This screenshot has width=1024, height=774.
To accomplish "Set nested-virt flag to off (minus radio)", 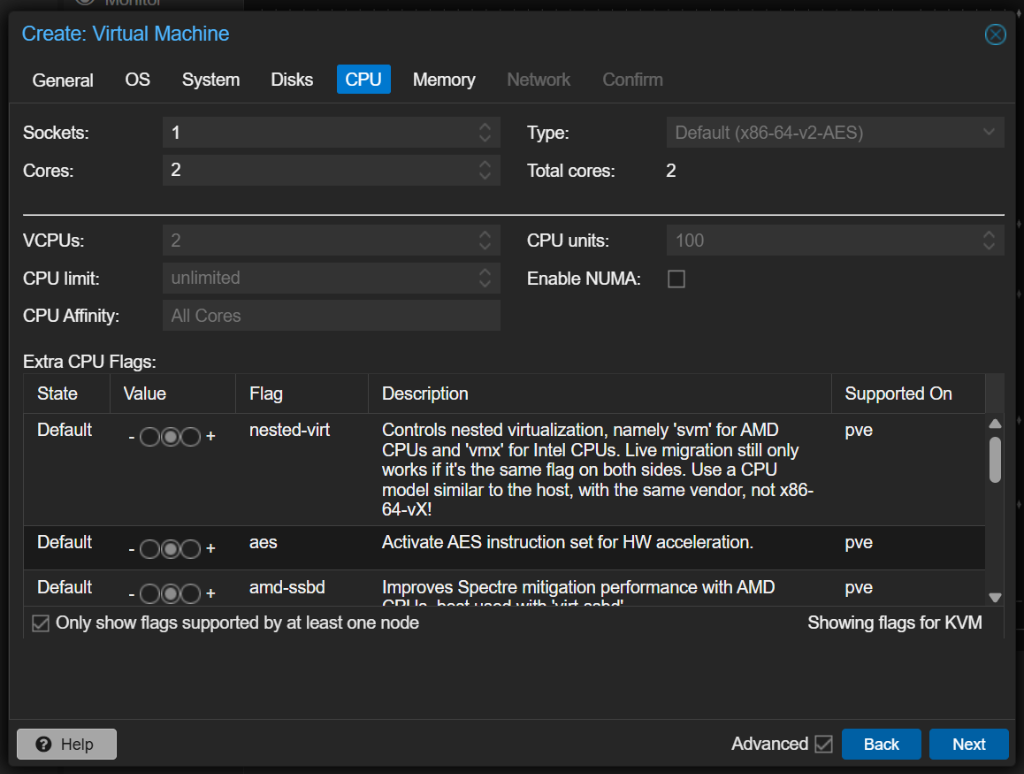I will [150, 437].
